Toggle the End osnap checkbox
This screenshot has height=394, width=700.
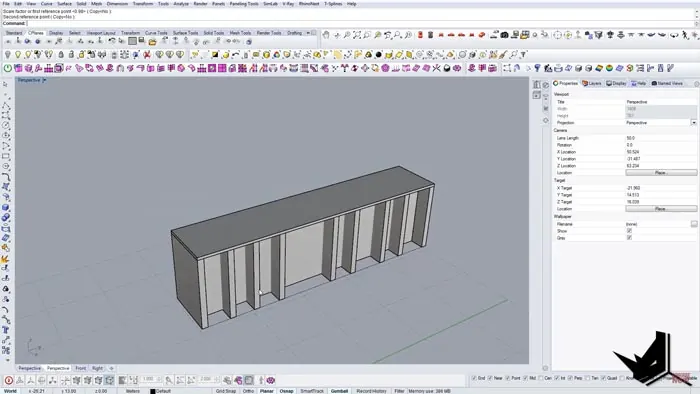[474, 378]
